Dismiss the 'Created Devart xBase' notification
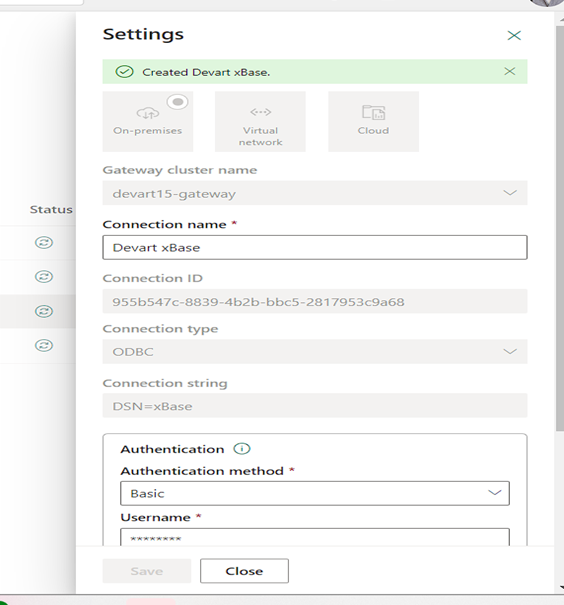 coord(510,71)
